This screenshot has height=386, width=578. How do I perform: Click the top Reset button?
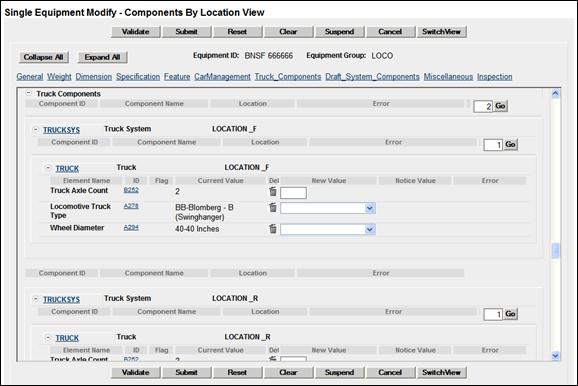click(237, 32)
